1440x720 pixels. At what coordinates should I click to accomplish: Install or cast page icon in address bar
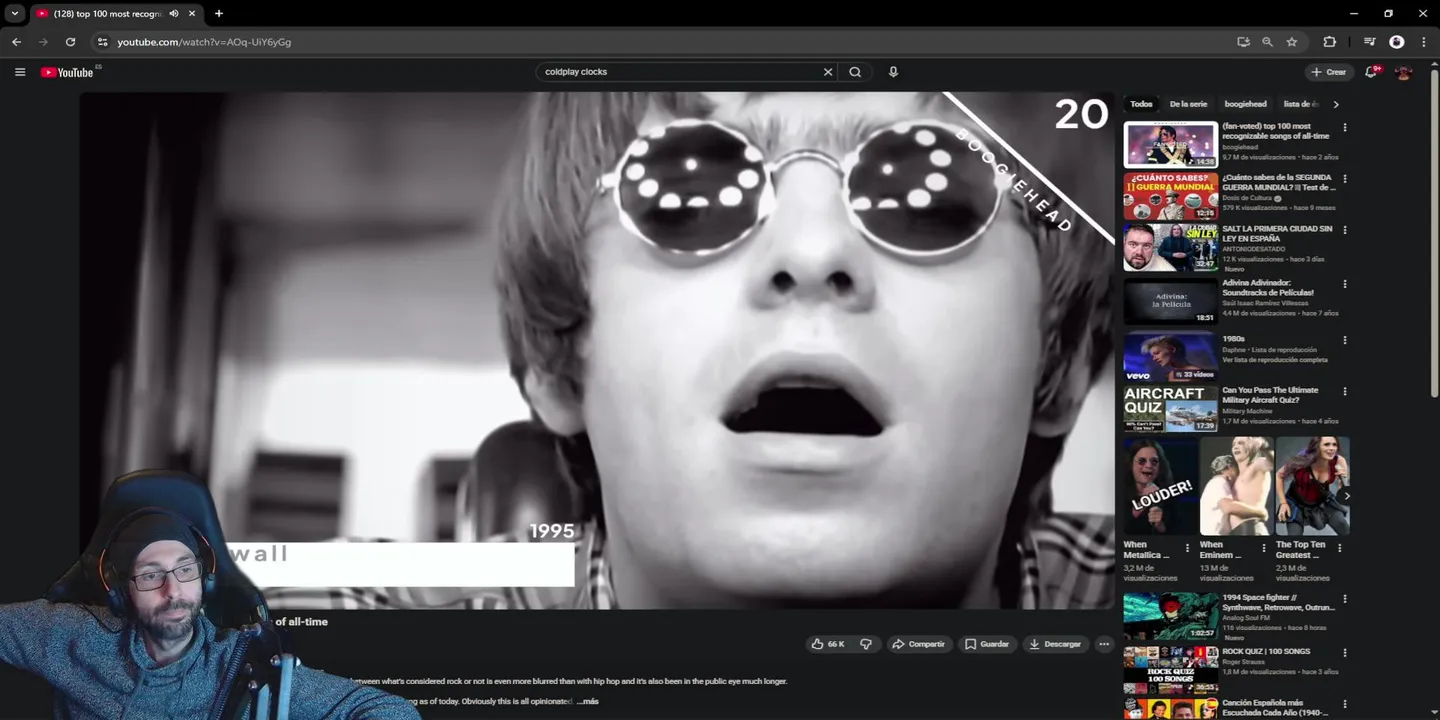(1243, 42)
